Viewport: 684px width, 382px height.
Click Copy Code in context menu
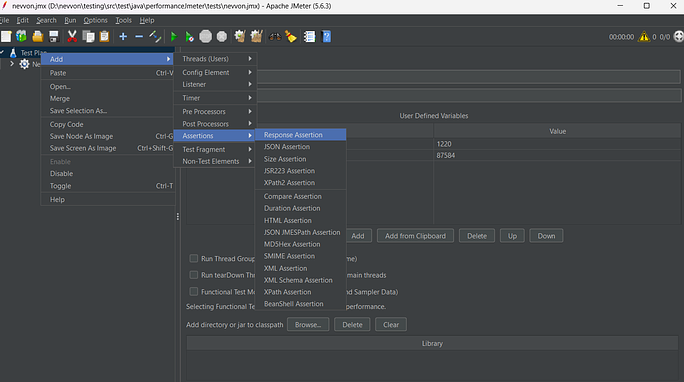pyautogui.click(x=107, y=124)
